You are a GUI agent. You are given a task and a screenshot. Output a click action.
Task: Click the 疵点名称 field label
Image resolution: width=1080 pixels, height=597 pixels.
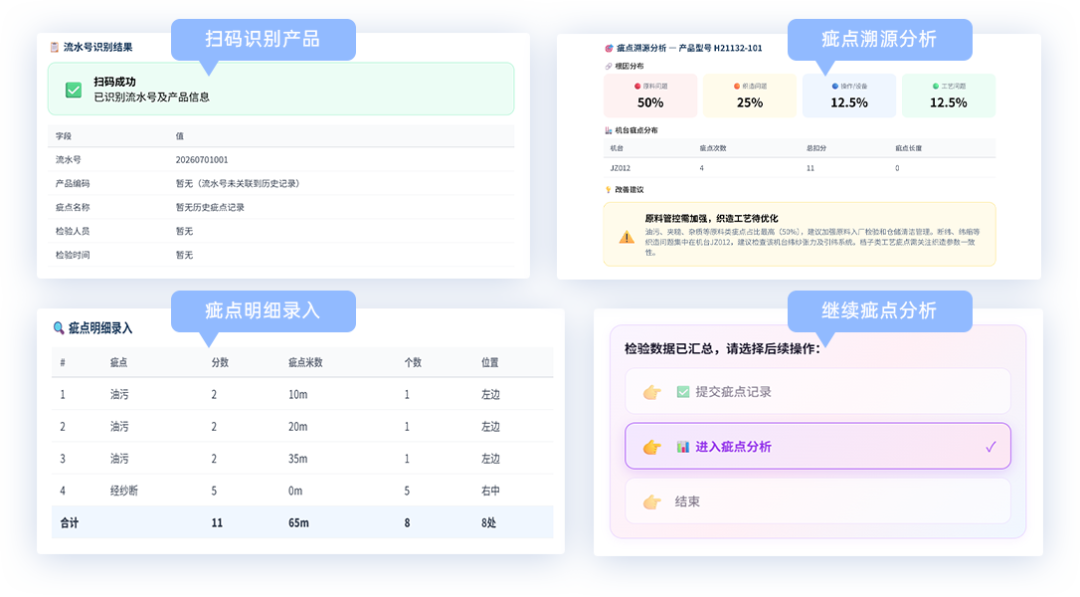tap(72, 207)
